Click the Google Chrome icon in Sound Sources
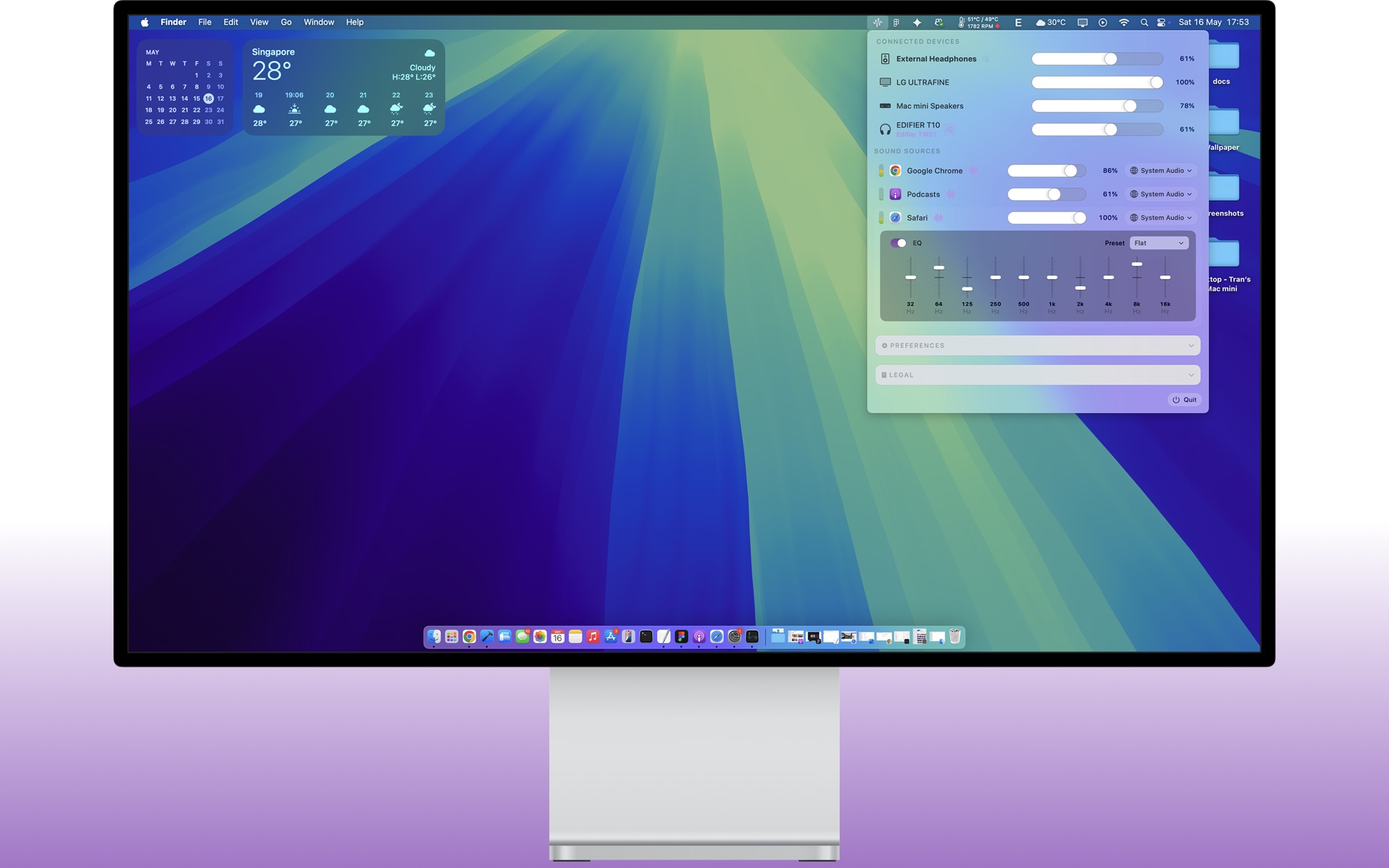The image size is (1389, 868). (895, 171)
